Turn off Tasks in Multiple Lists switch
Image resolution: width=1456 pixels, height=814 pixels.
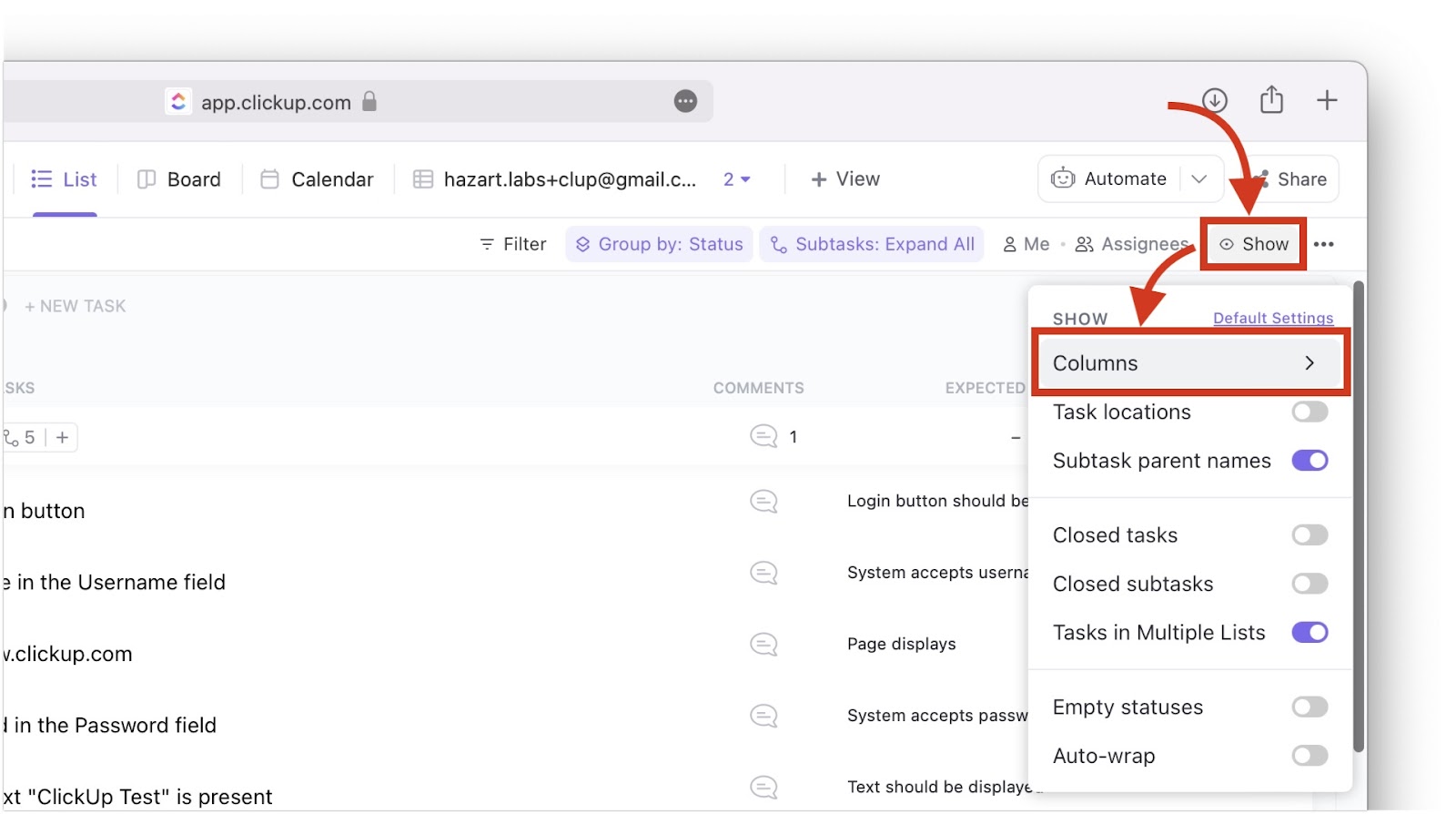pyautogui.click(x=1309, y=633)
